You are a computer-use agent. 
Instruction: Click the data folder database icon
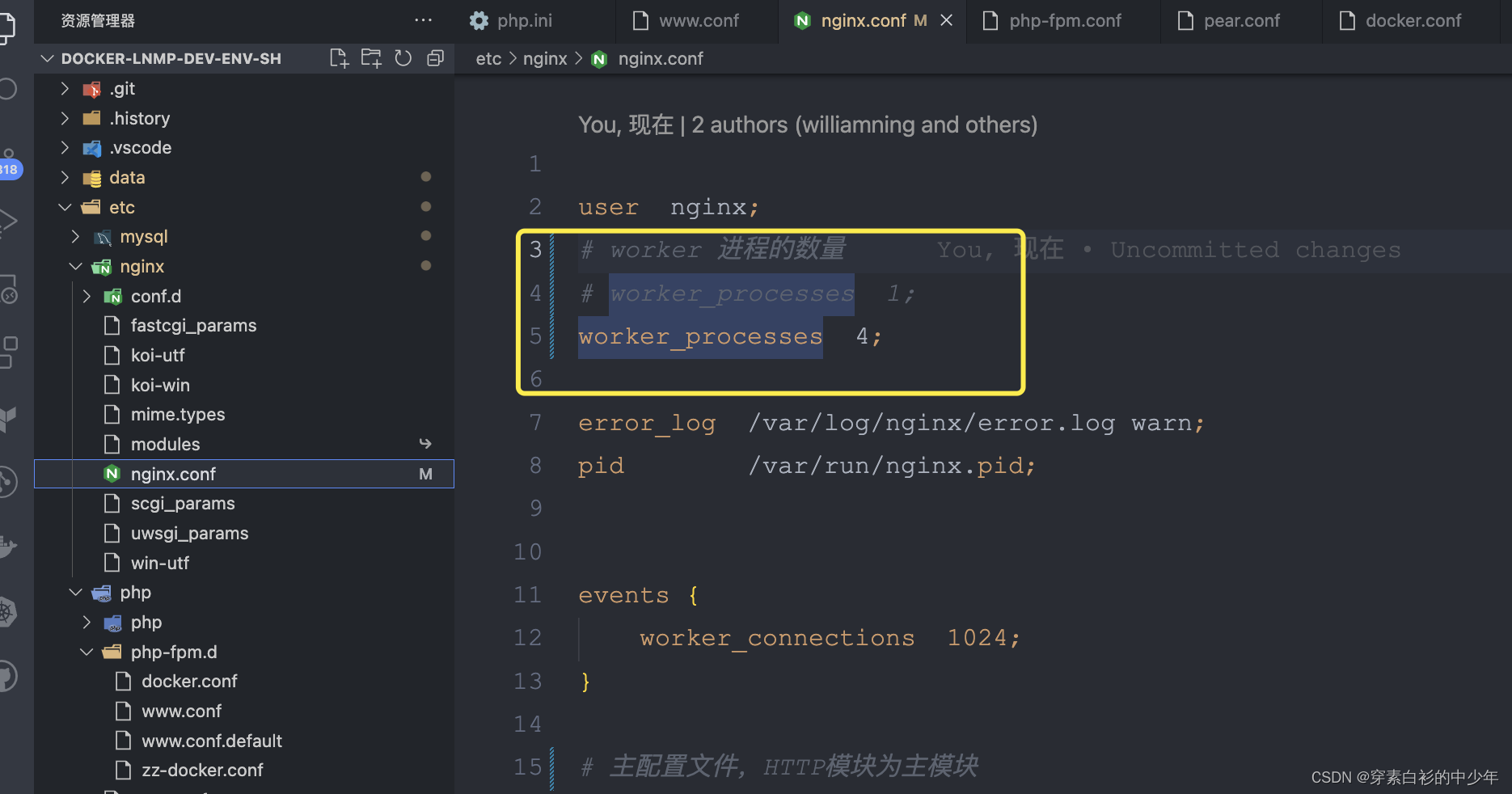click(92, 178)
